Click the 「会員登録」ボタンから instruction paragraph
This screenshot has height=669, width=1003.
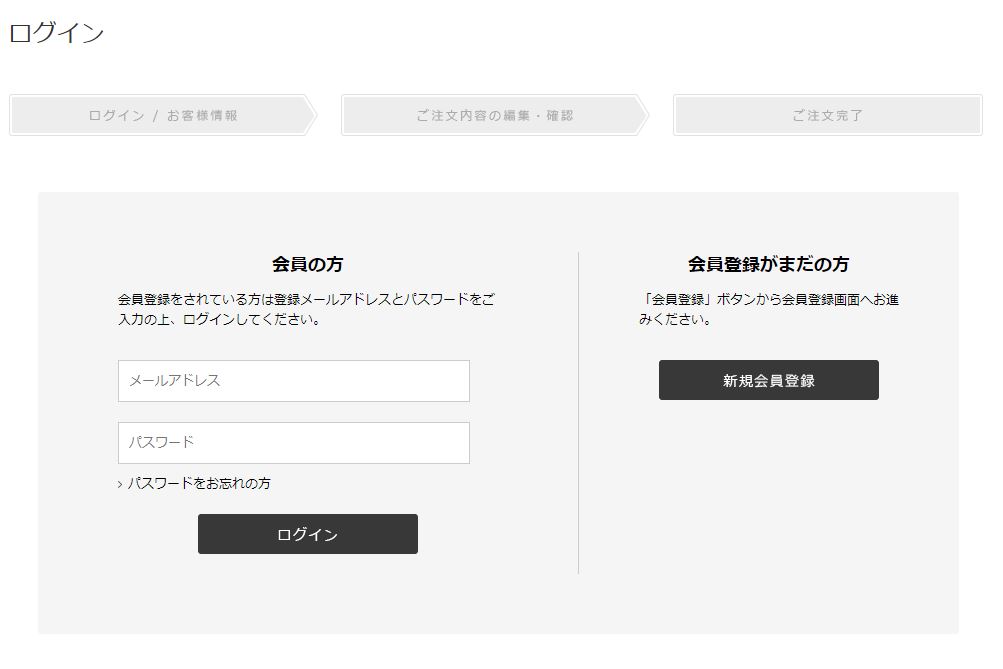coord(768,309)
